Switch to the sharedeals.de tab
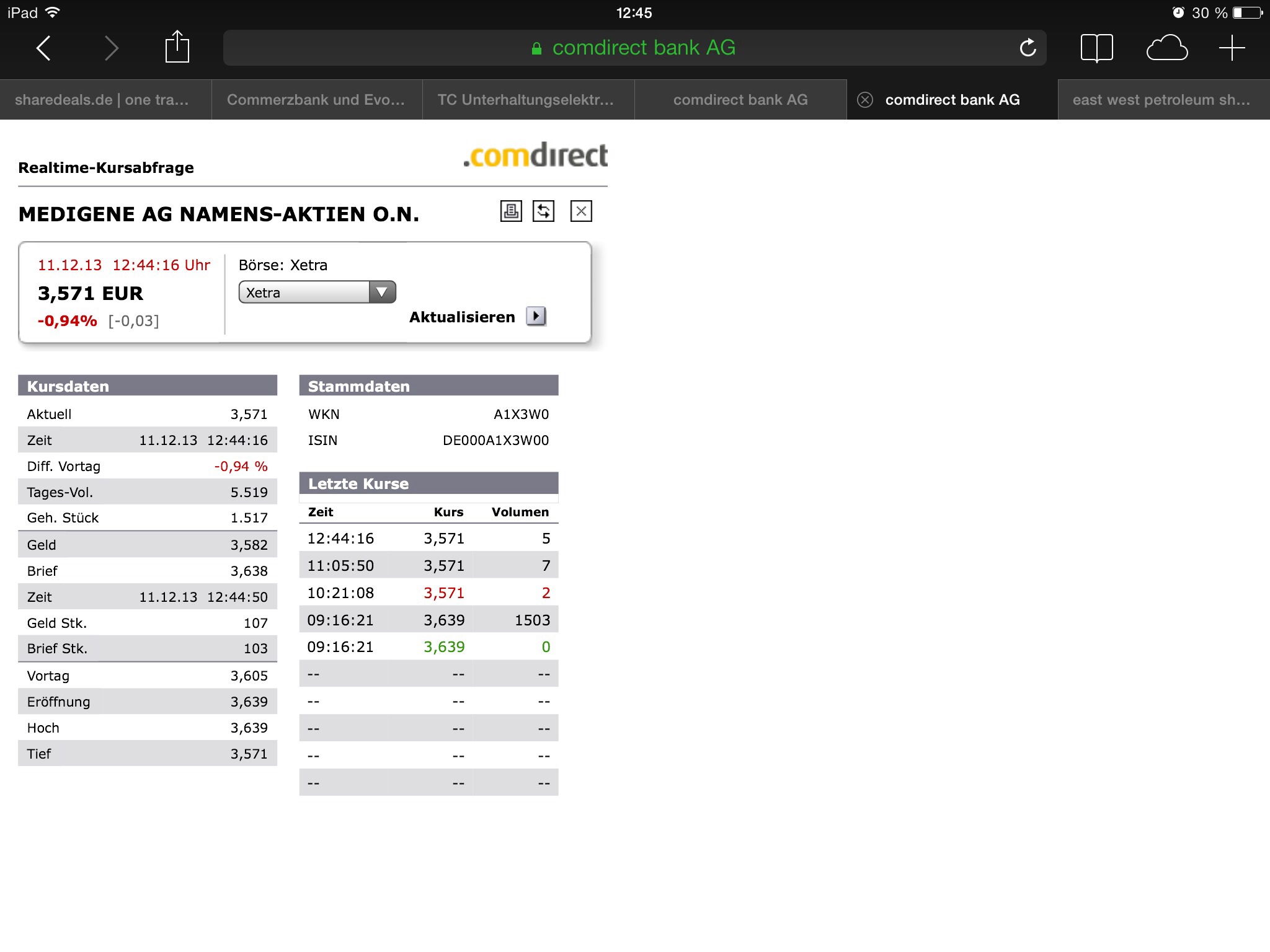The height and width of the screenshot is (952, 1270). (x=102, y=100)
